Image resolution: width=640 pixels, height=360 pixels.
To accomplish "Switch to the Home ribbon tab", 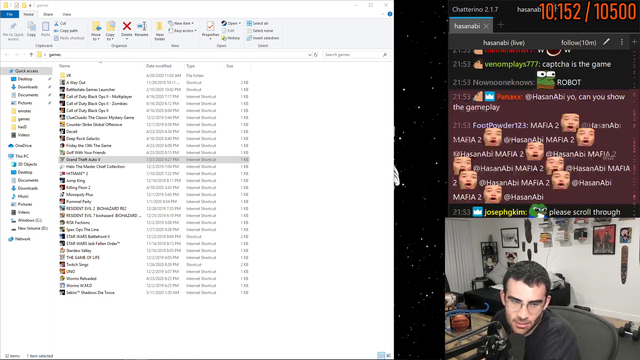I will pyautogui.click(x=29, y=14).
